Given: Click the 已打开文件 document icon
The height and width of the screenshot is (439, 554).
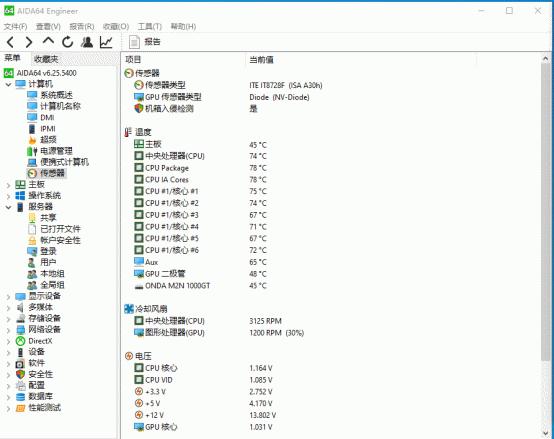Looking at the screenshot, I should tap(32, 229).
